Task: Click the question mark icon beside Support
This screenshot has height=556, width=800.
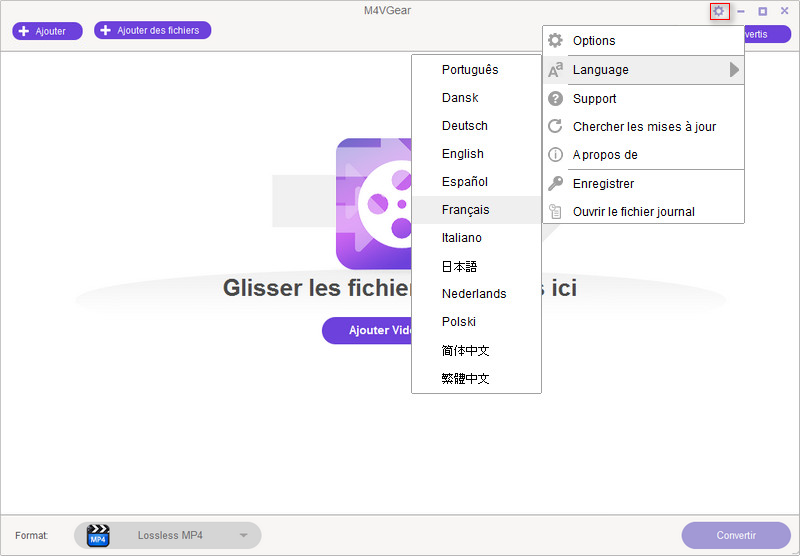Action: (x=555, y=99)
